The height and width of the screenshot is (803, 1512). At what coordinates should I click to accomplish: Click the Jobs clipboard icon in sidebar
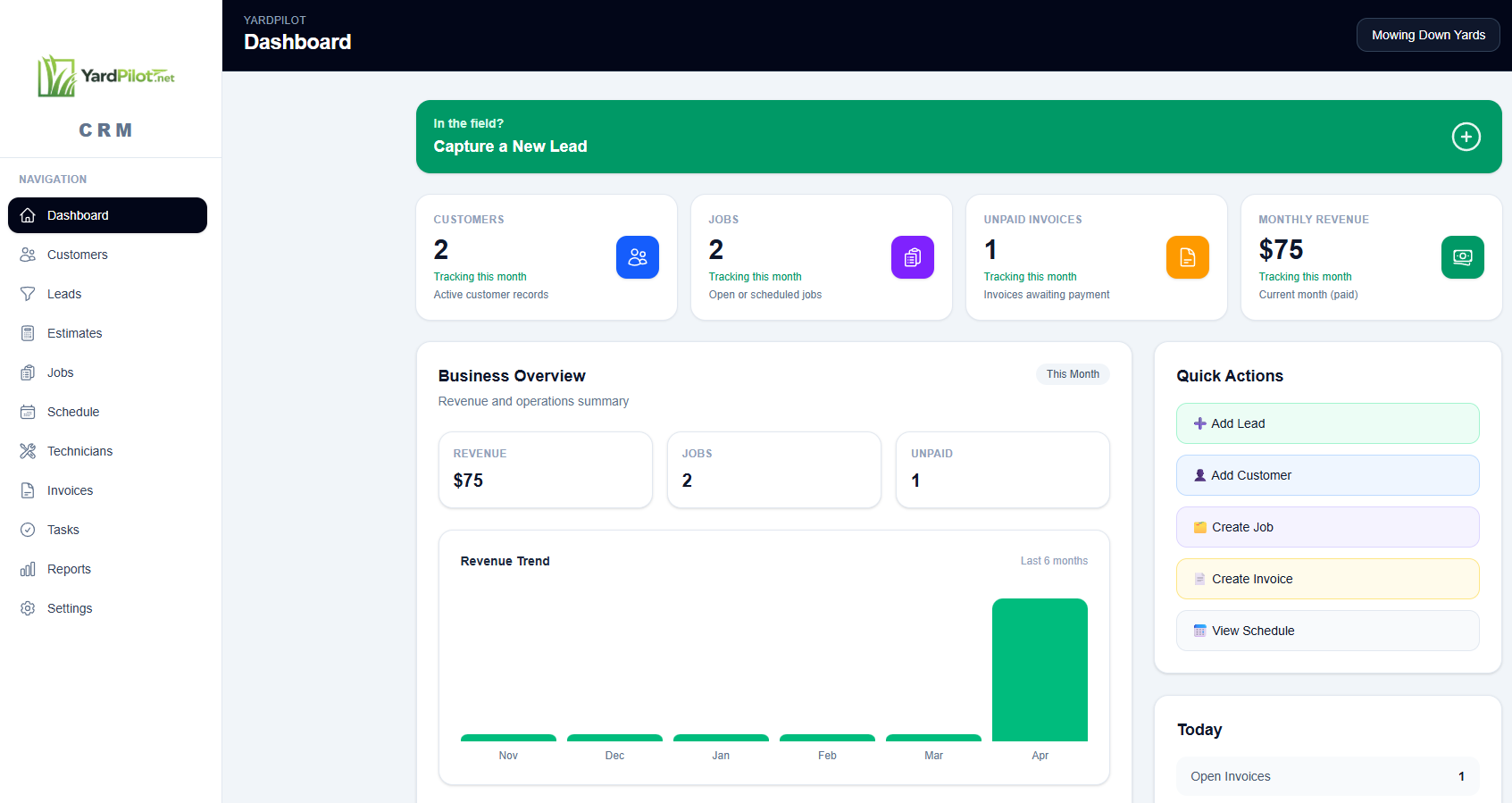pos(28,372)
